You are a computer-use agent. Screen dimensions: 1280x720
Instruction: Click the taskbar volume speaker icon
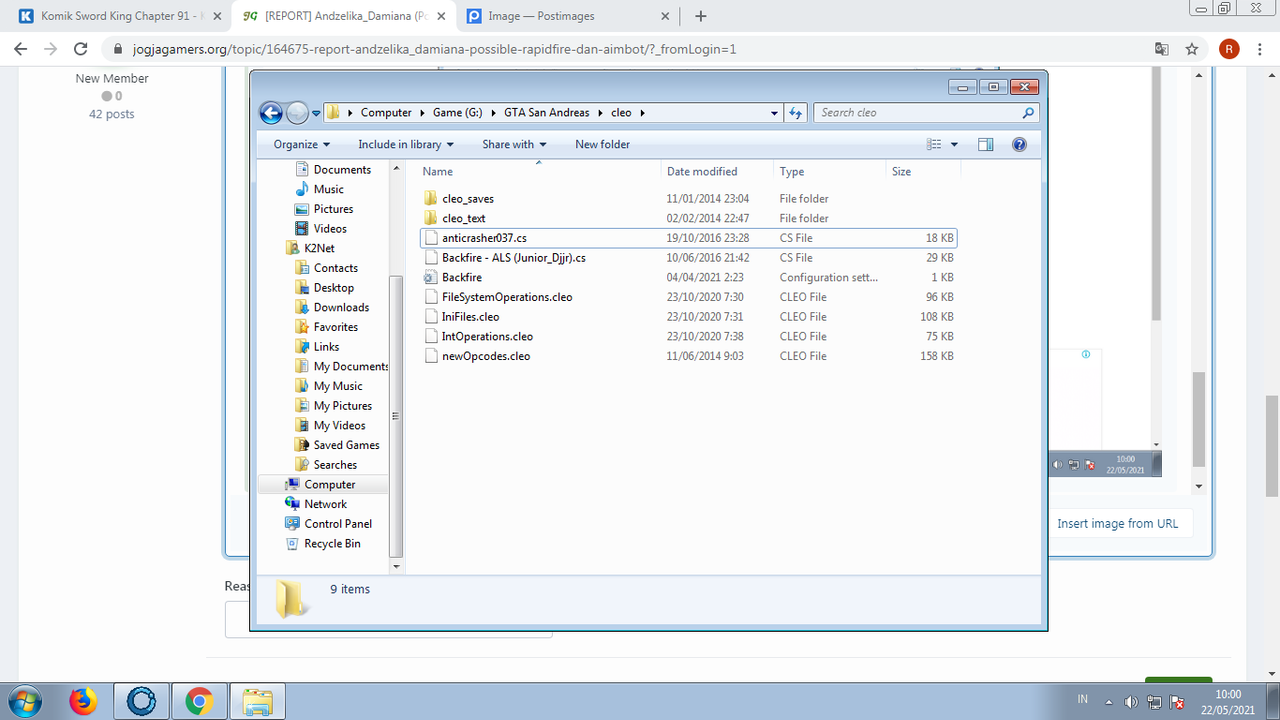pyautogui.click(x=1131, y=702)
